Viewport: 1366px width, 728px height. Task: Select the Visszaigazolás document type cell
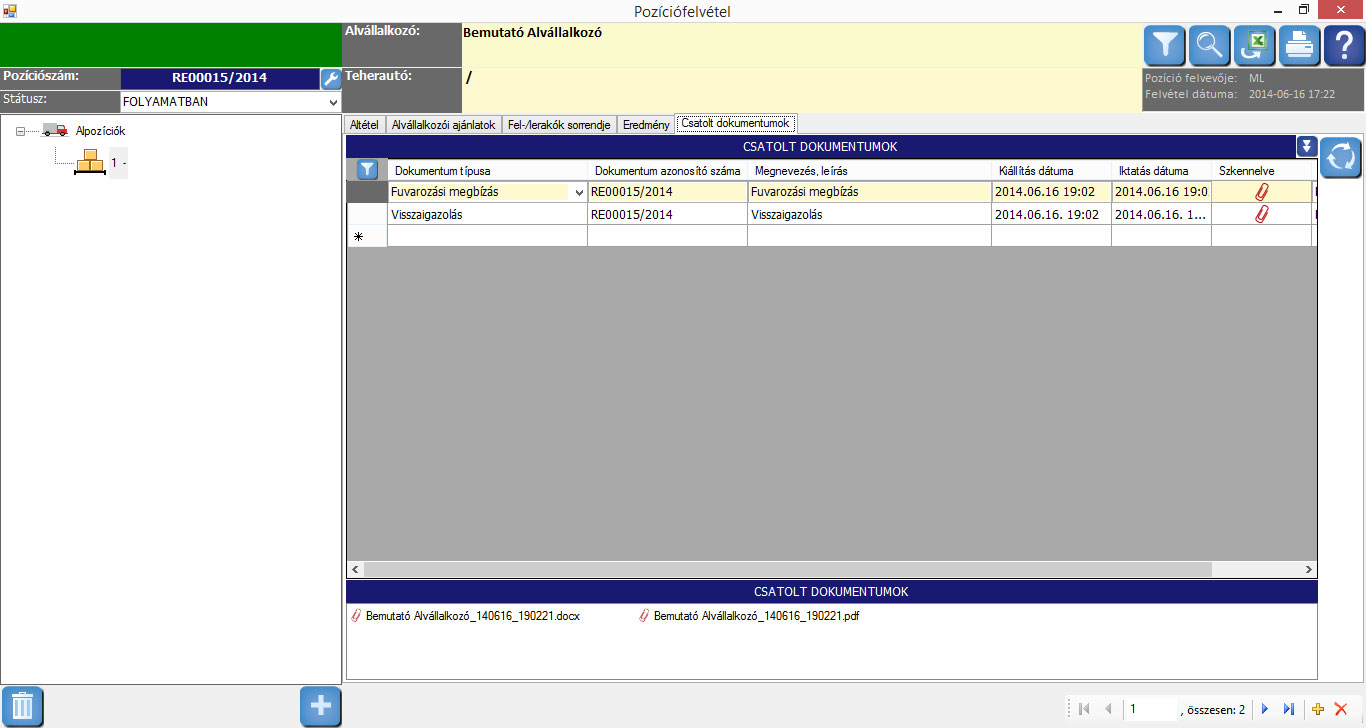click(487, 214)
